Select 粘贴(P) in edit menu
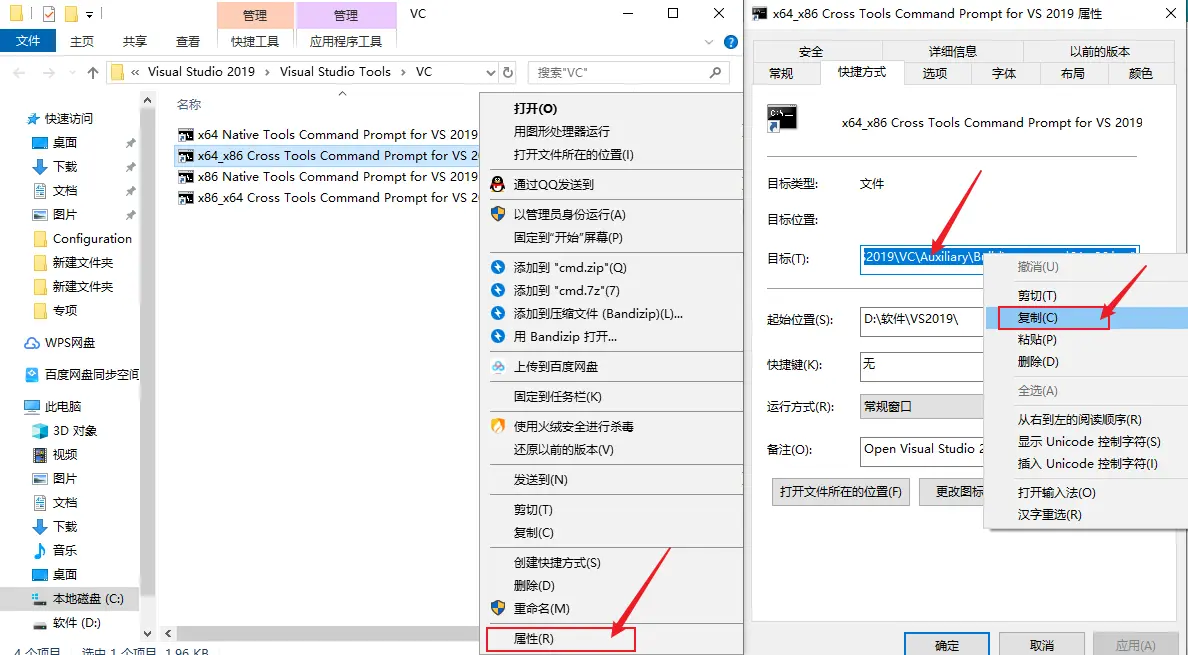The width and height of the screenshot is (1188, 655). pyautogui.click(x=1037, y=340)
